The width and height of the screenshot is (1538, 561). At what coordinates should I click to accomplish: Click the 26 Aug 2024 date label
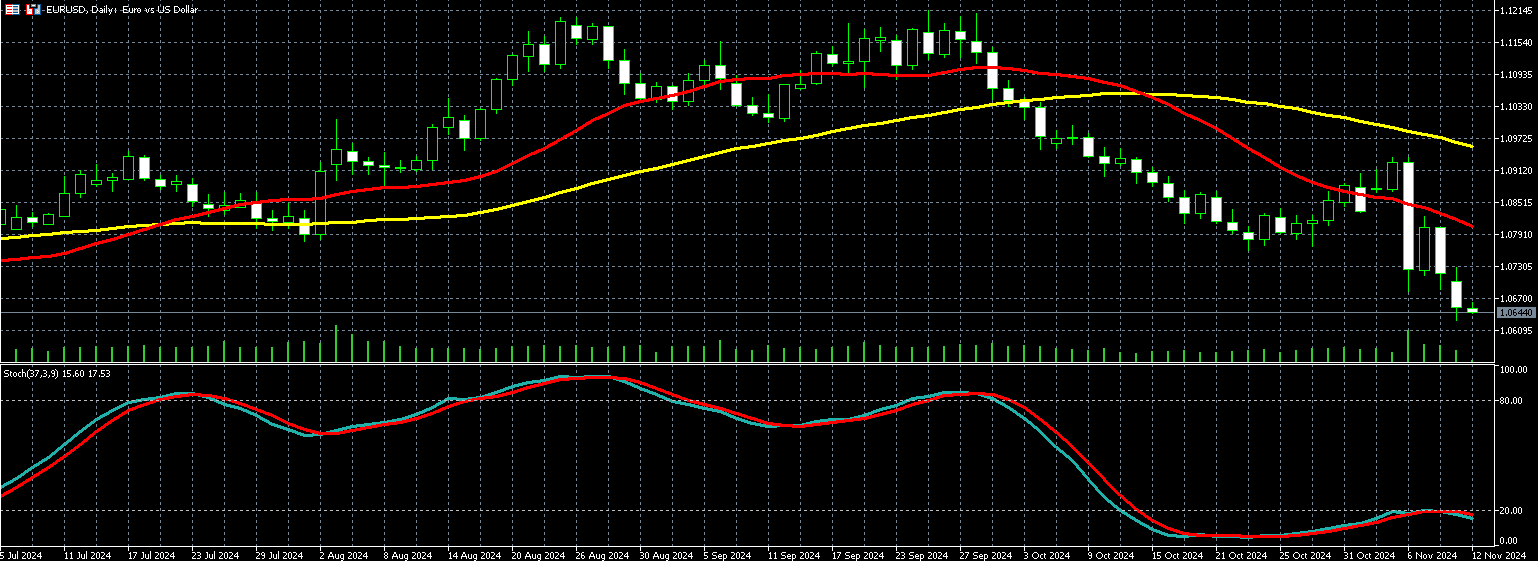coord(599,554)
